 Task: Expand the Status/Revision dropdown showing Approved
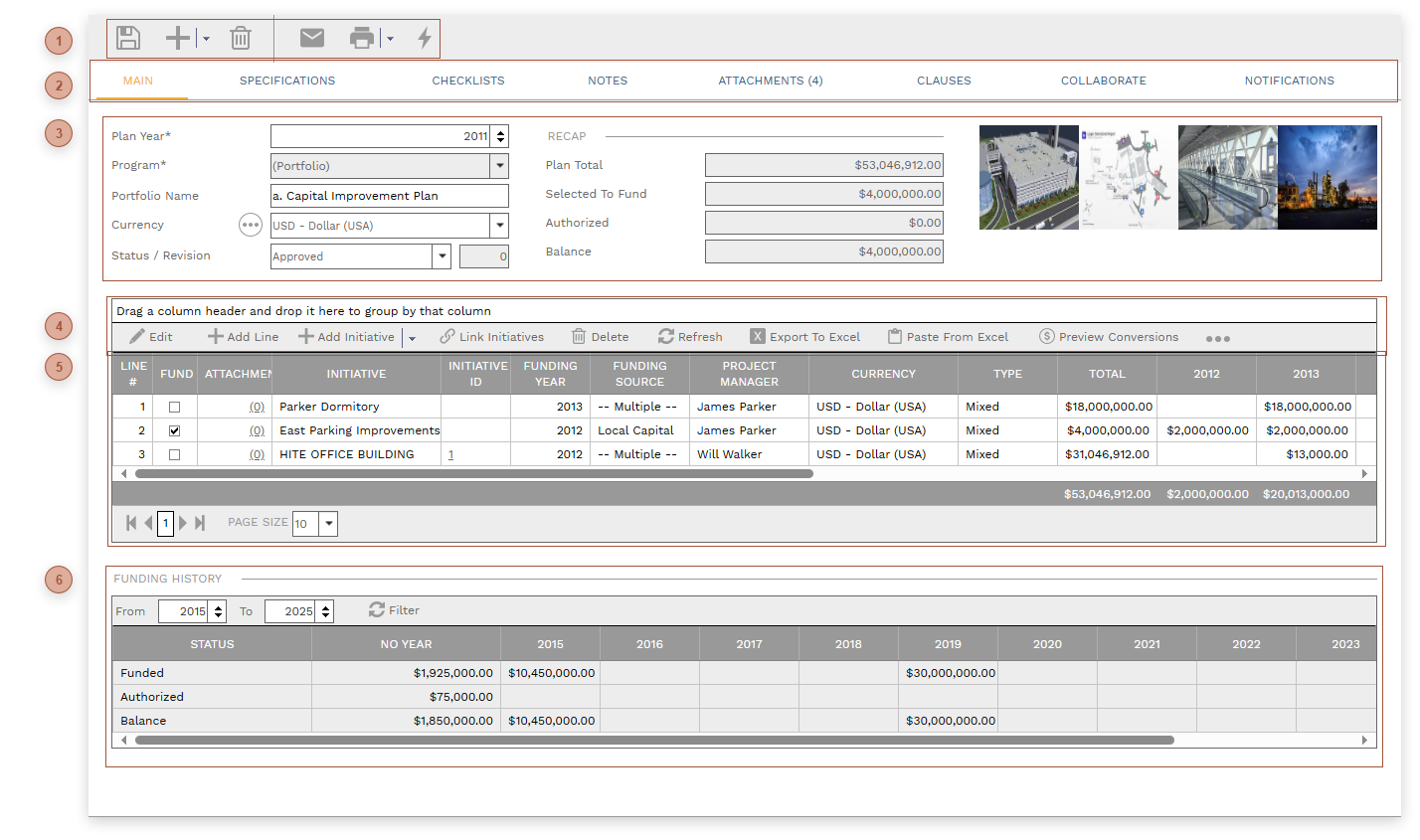tap(441, 255)
